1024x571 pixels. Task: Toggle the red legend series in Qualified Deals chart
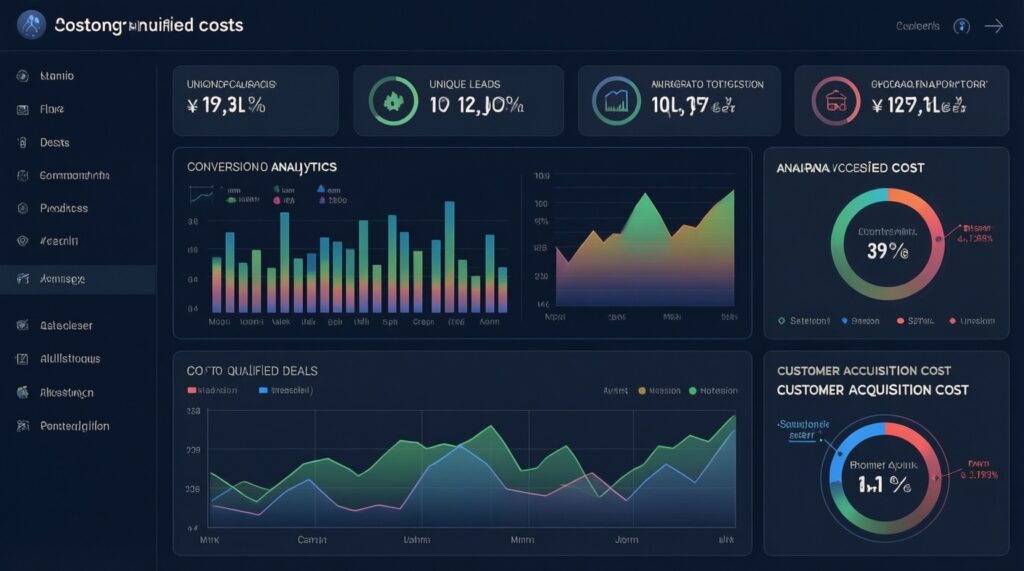coord(193,391)
